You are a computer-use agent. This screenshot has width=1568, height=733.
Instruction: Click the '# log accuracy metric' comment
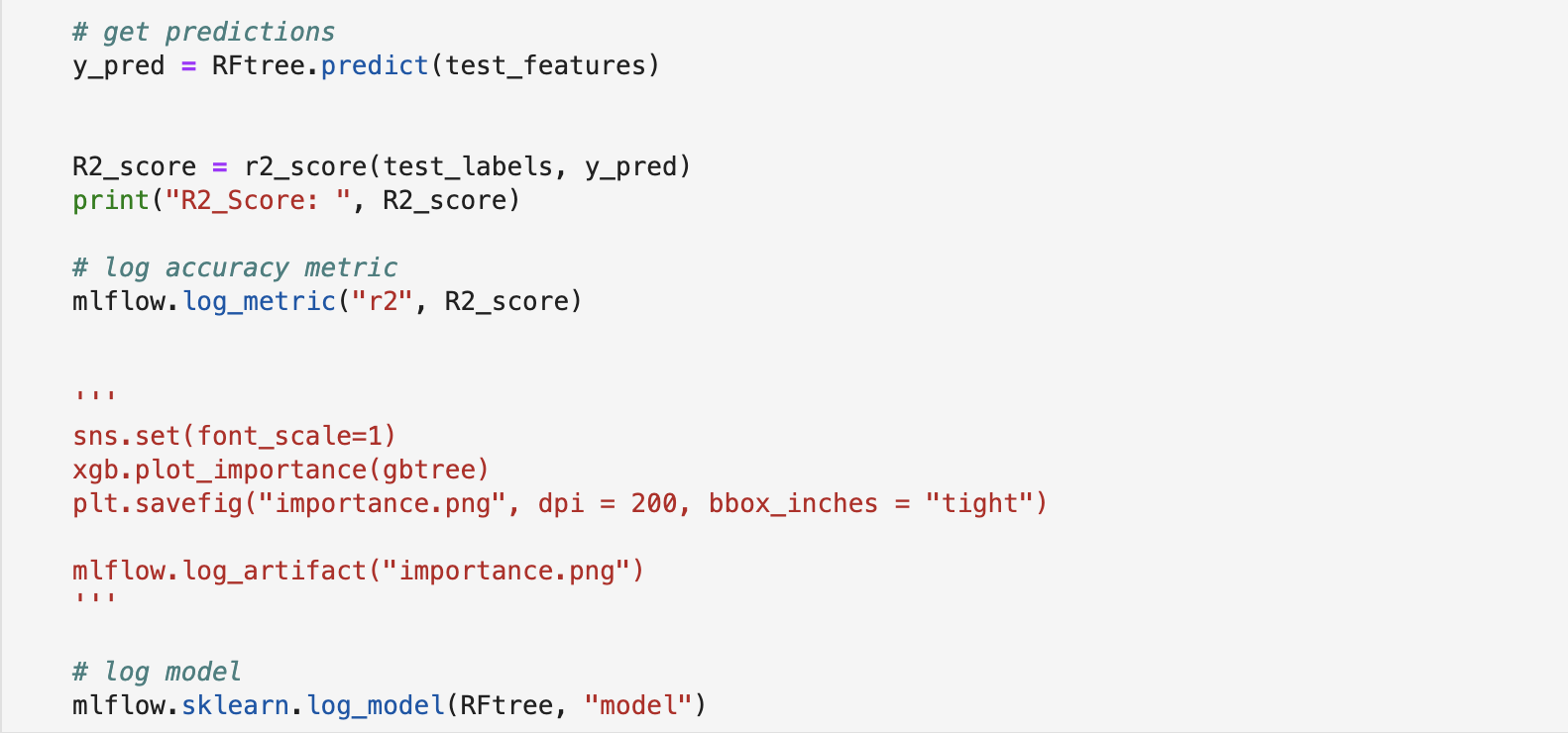(235, 267)
